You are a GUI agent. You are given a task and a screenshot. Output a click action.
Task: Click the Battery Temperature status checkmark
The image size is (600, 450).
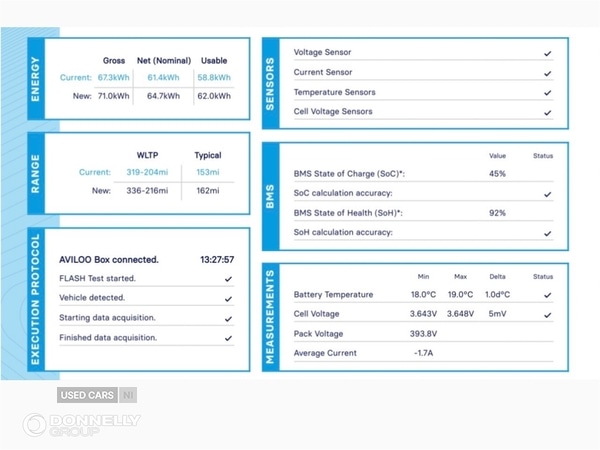pyautogui.click(x=547, y=295)
